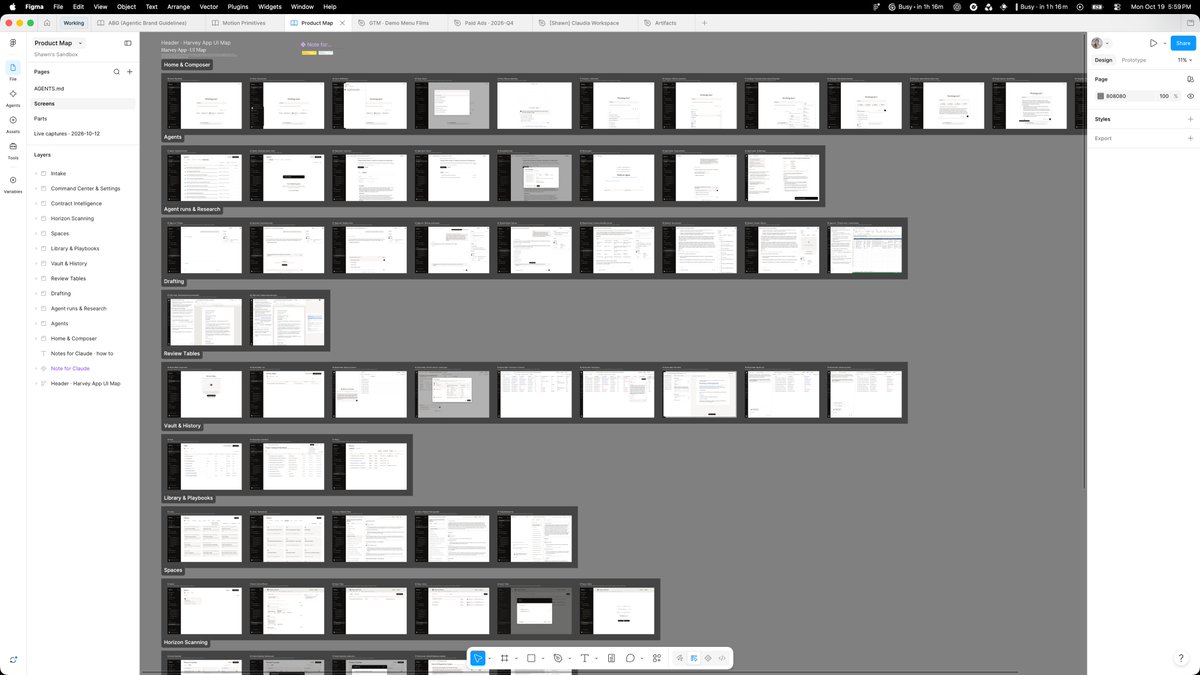Open the Figma main menu logo in sidebar
This screenshot has height=675, width=1200.
13,43
